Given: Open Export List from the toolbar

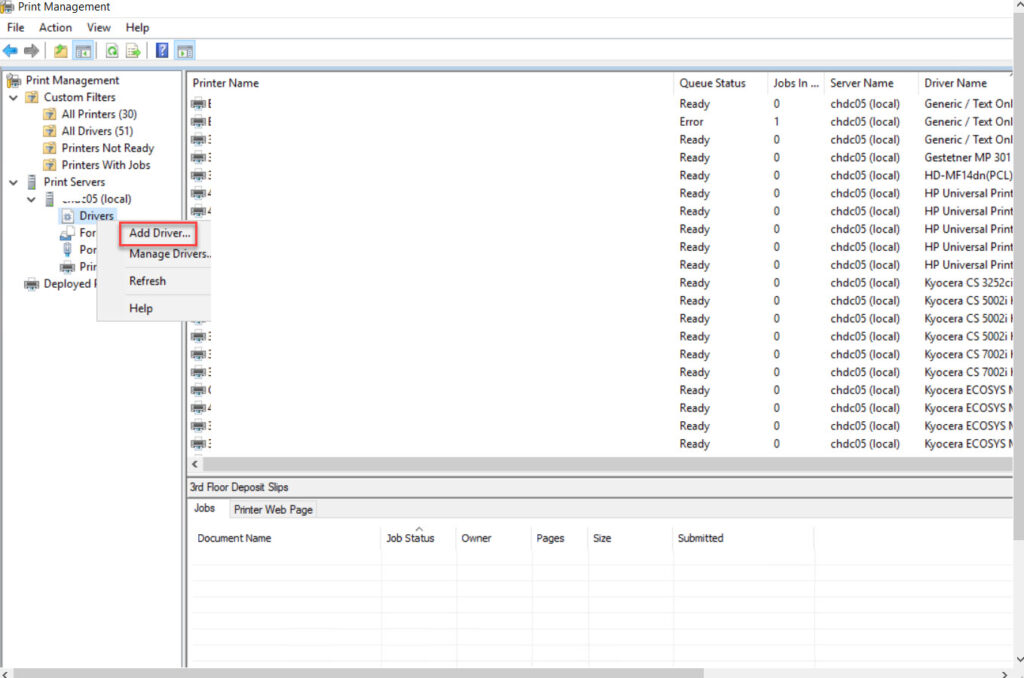Looking at the screenshot, I should click(x=134, y=49).
